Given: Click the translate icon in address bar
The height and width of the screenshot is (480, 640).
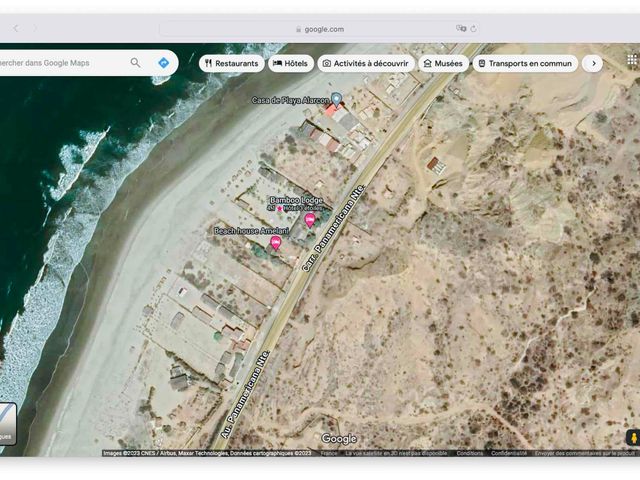Looking at the screenshot, I should [x=461, y=29].
